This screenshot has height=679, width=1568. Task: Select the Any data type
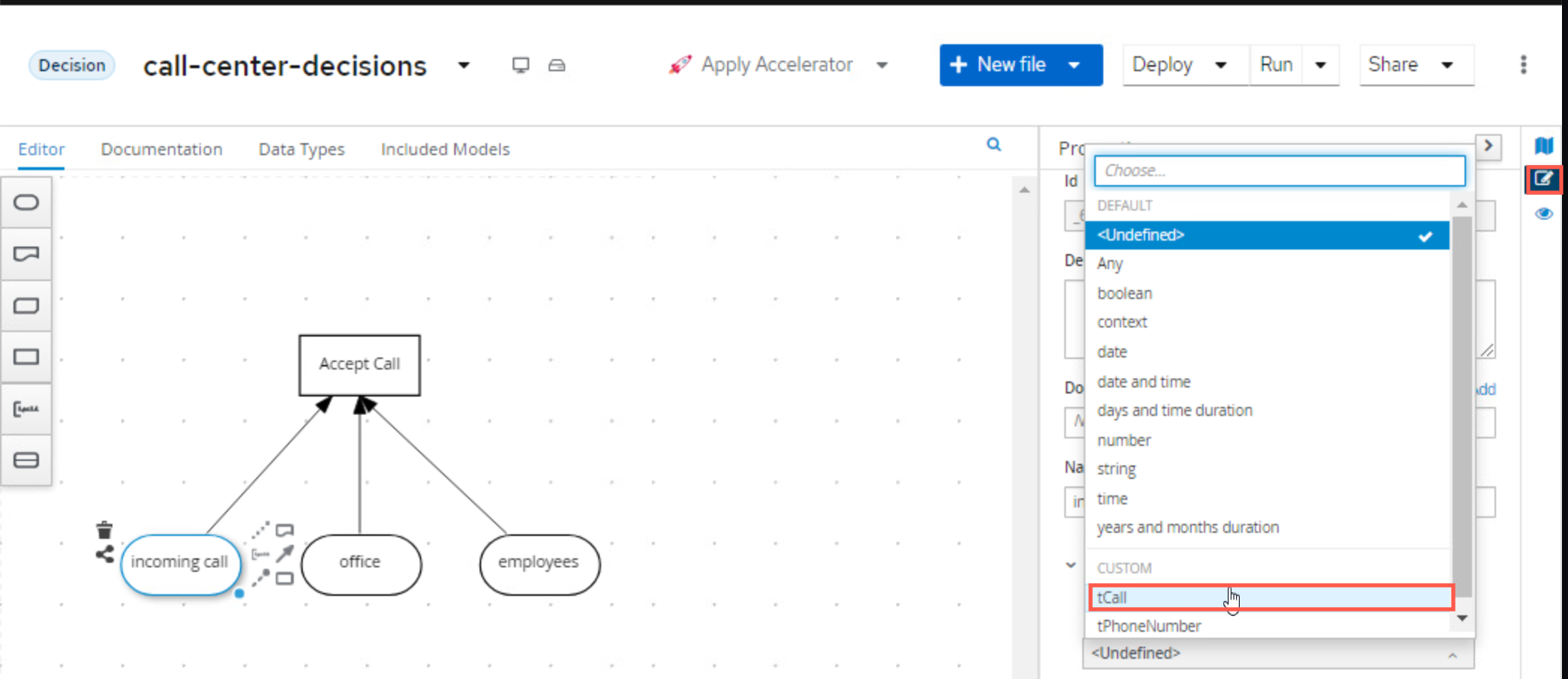tap(1267, 264)
